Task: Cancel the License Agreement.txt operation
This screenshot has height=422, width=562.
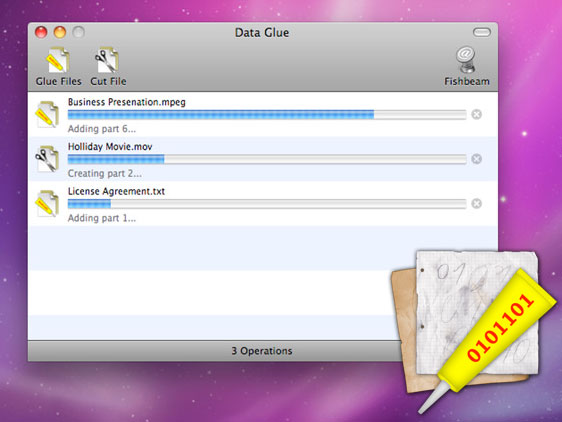Action: click(476, 204)
